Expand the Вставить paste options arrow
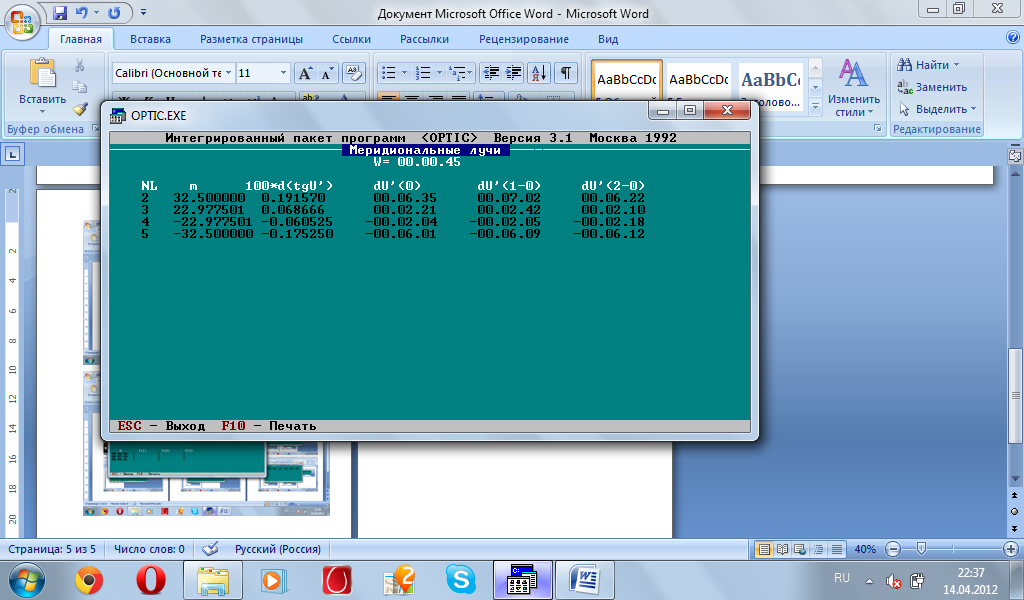Viewport: 1024px width, 600px height. (x=42, y=111)
